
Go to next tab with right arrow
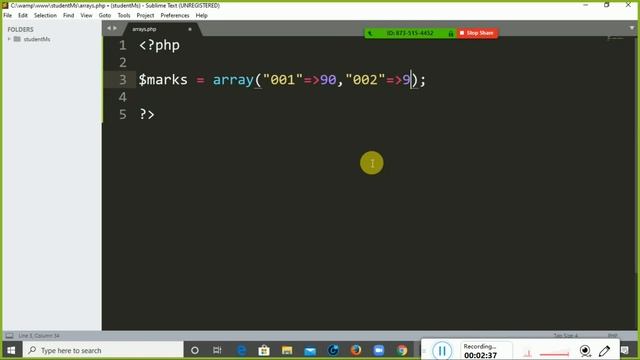tap(115, 28)
